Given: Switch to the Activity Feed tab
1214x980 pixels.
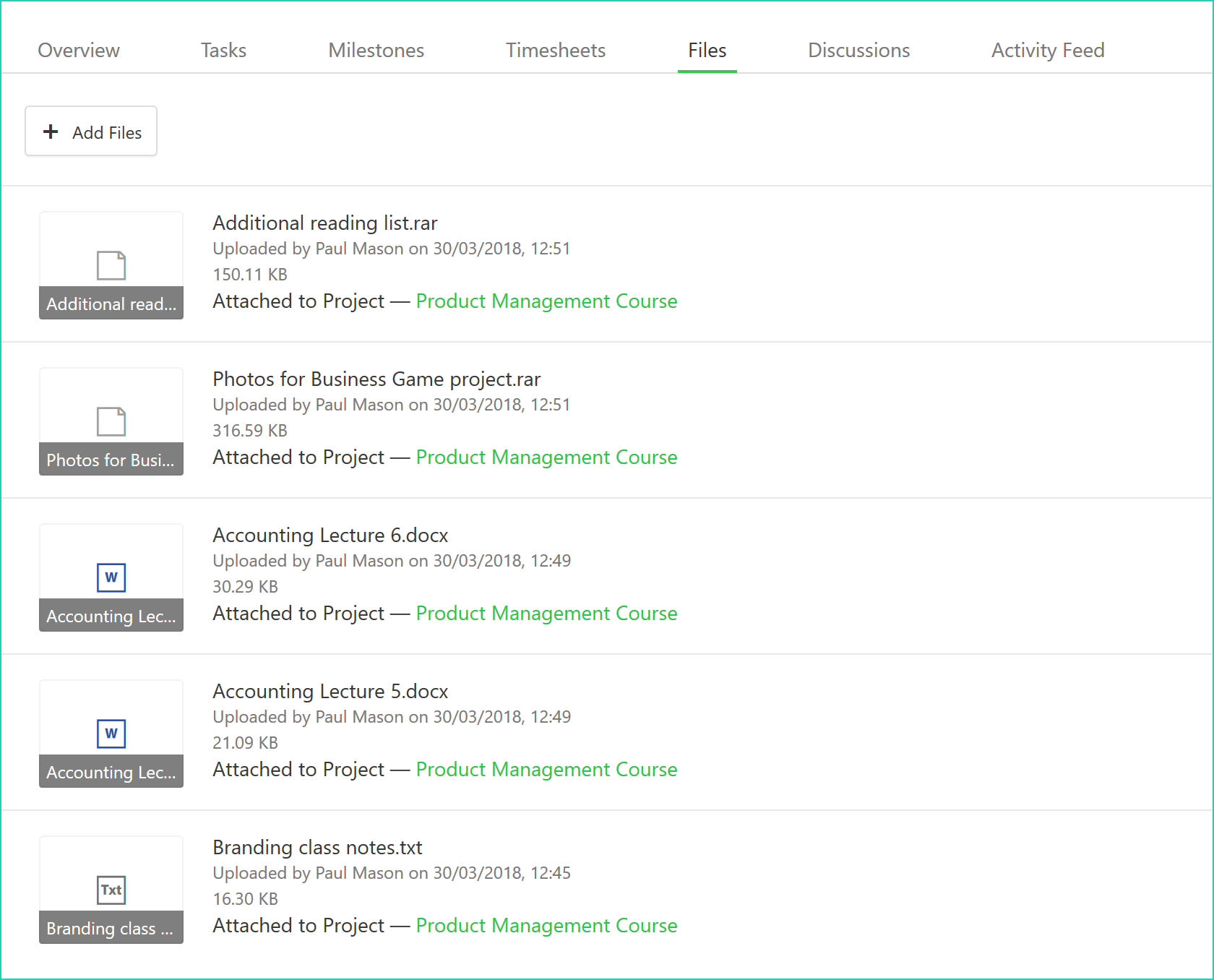Looking at the screenshot, I should (x=1048, y=50).
